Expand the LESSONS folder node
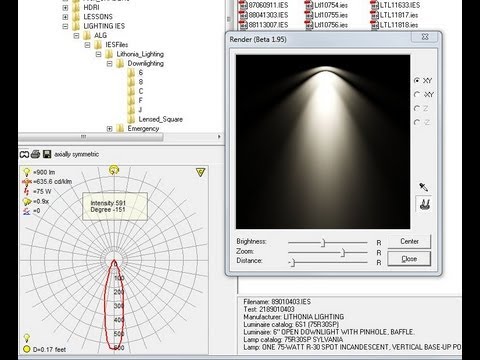 click(x=65, y=17)
